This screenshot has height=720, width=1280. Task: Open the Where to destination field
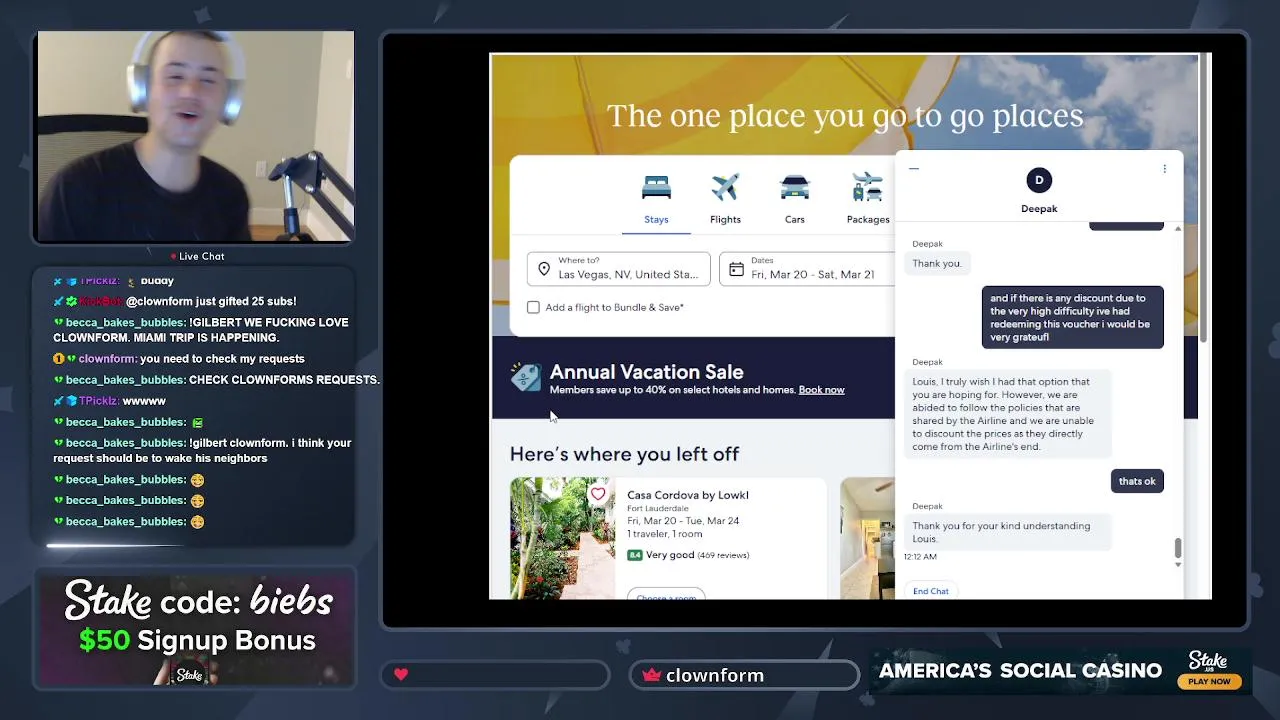coord(618,269)
